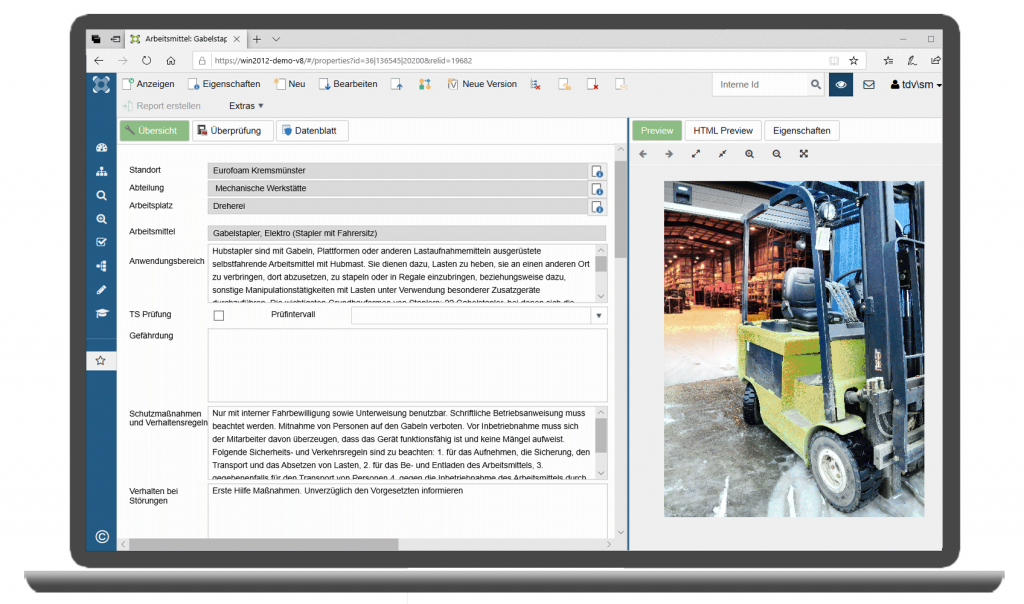
Task: Click the browser reload button
Action: [x=146, y=61]
